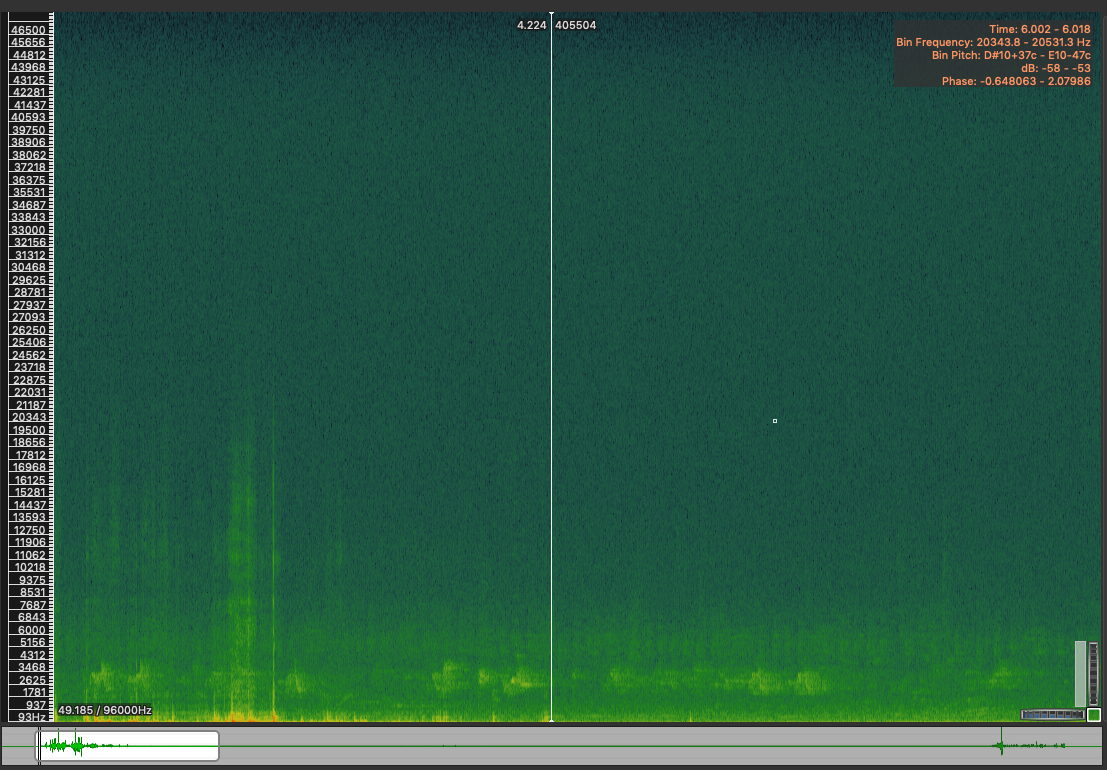
Task: Click the 27093 frequency scale label
Action: (28, 318)
